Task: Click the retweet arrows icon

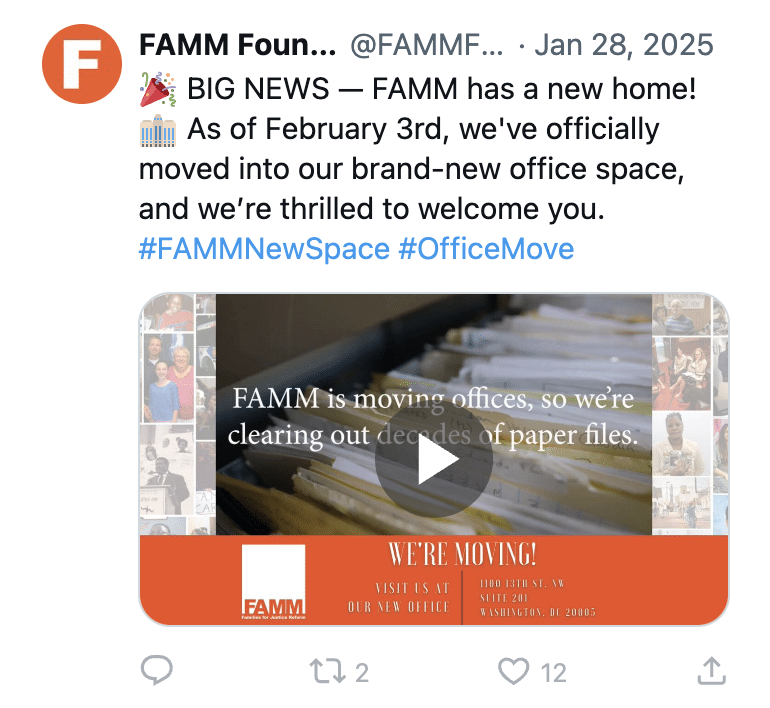Action: 327,671
